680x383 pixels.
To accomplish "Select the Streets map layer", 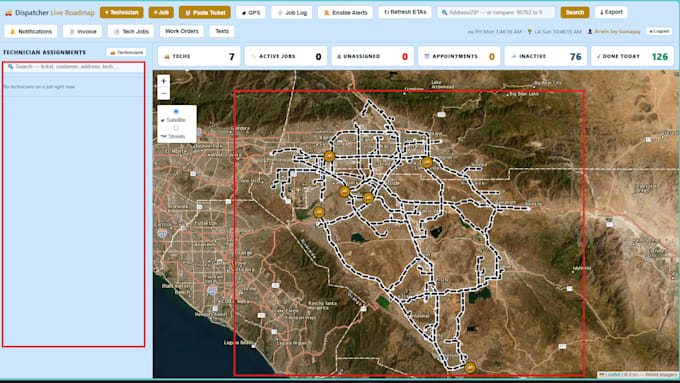I will (x=176, y=128).
